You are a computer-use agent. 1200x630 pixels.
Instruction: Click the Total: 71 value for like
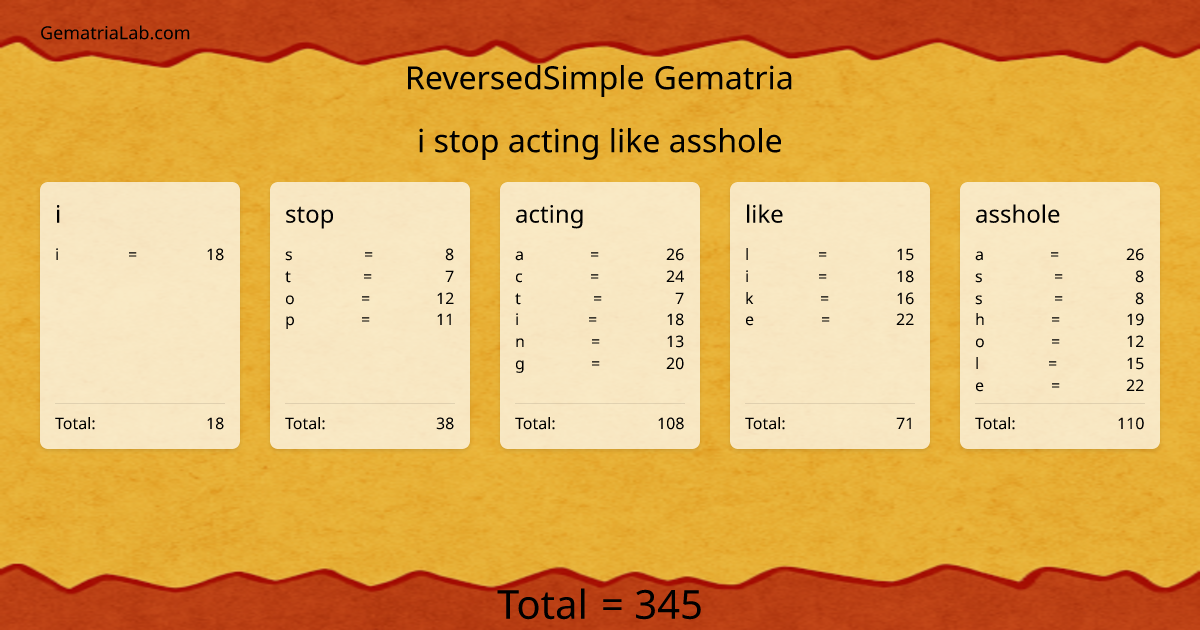(903, 423)
